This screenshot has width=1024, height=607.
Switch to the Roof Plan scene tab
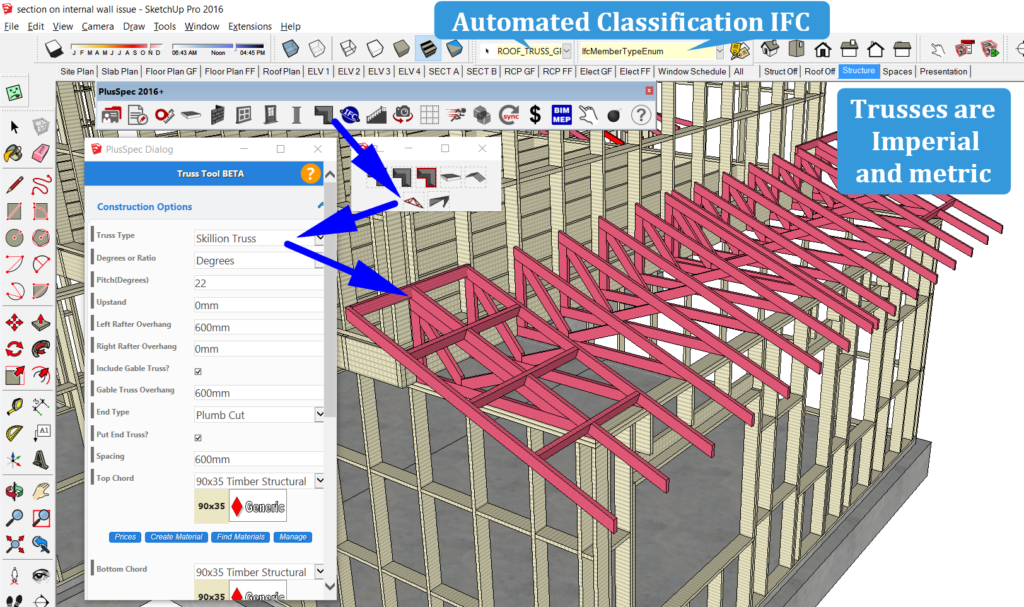pos(281,71)
